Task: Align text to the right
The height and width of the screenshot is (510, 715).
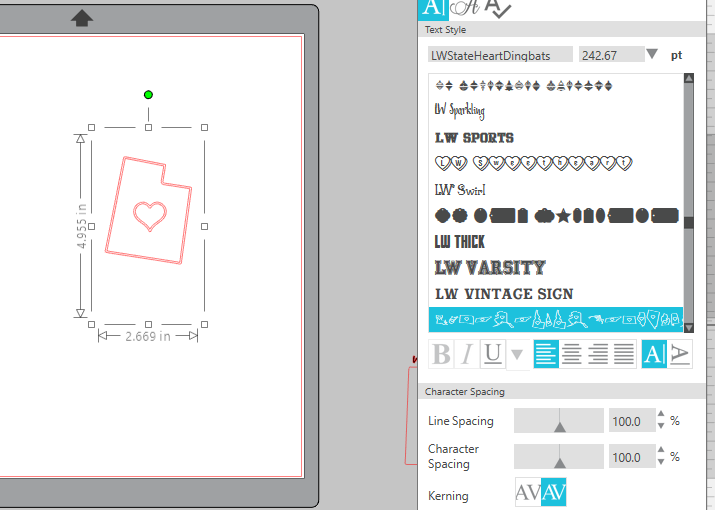Action: [598, 354]
